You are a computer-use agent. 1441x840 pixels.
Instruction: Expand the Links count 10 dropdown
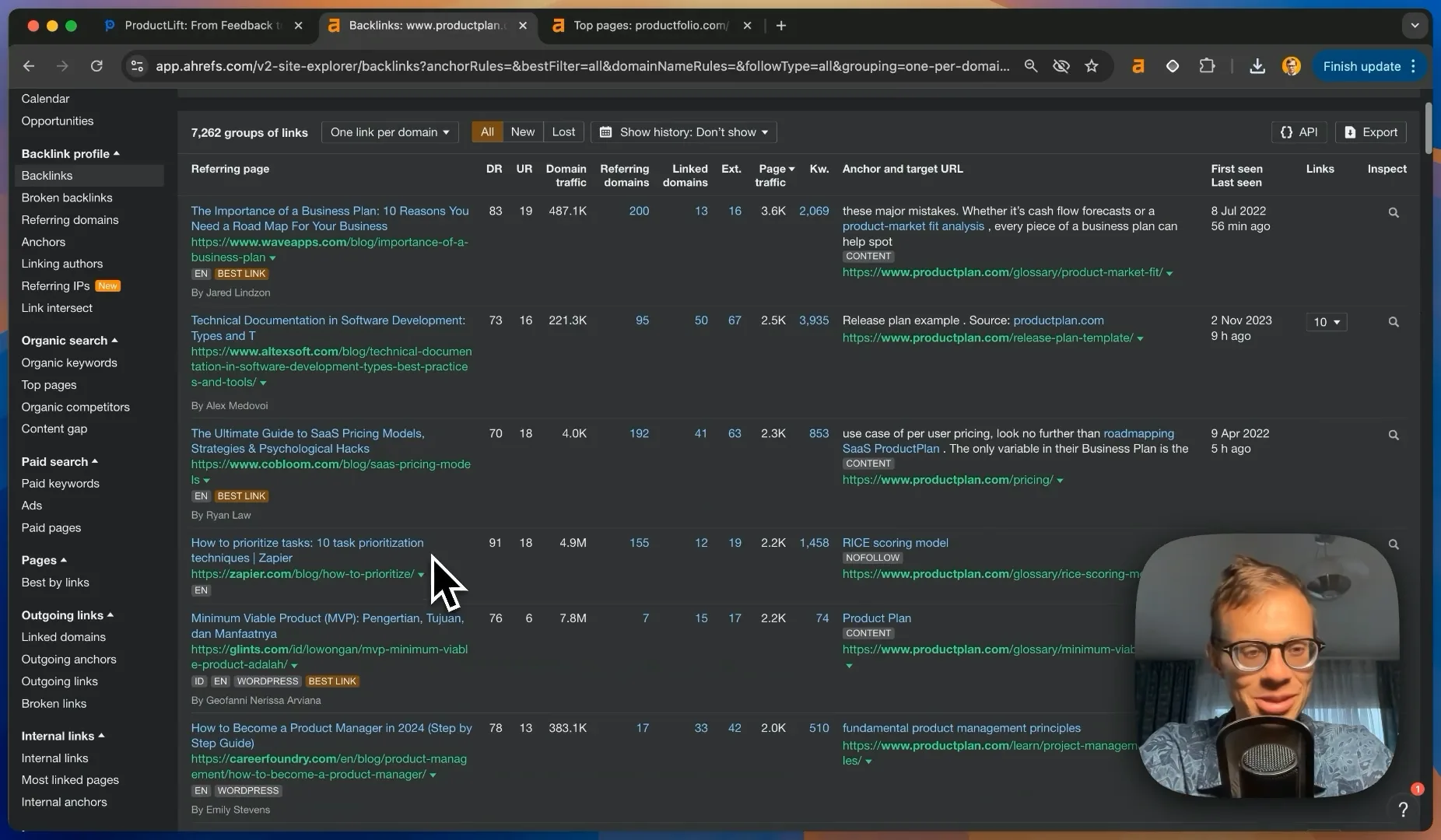1327,322
